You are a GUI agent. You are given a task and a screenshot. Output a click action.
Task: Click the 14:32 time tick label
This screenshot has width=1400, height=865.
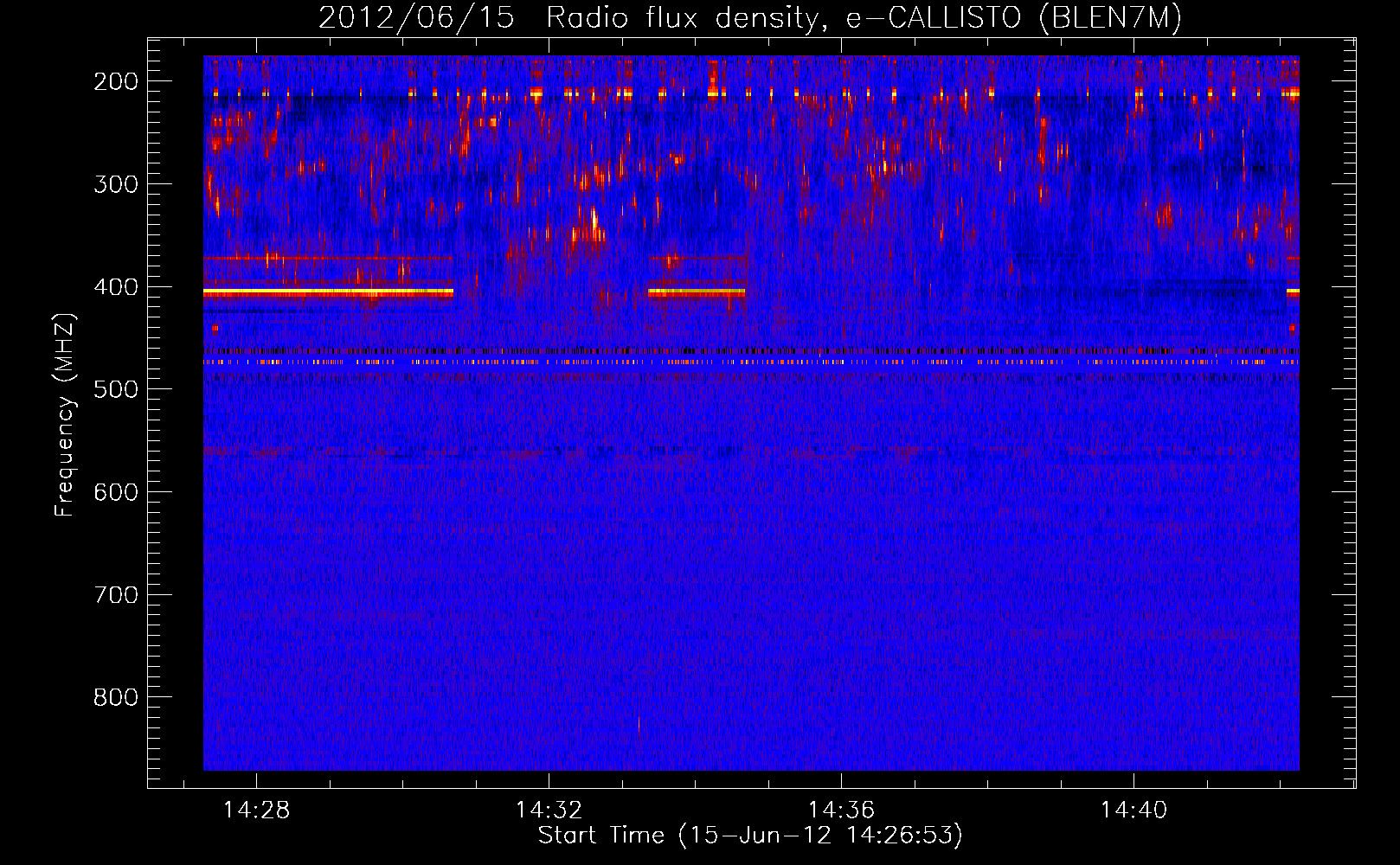(x=549, y=811)
